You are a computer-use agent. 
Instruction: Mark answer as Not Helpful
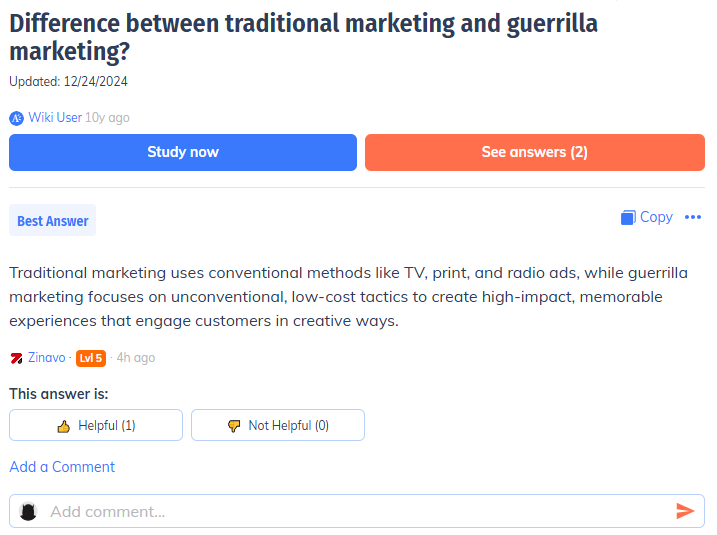[x=278, y=425]
